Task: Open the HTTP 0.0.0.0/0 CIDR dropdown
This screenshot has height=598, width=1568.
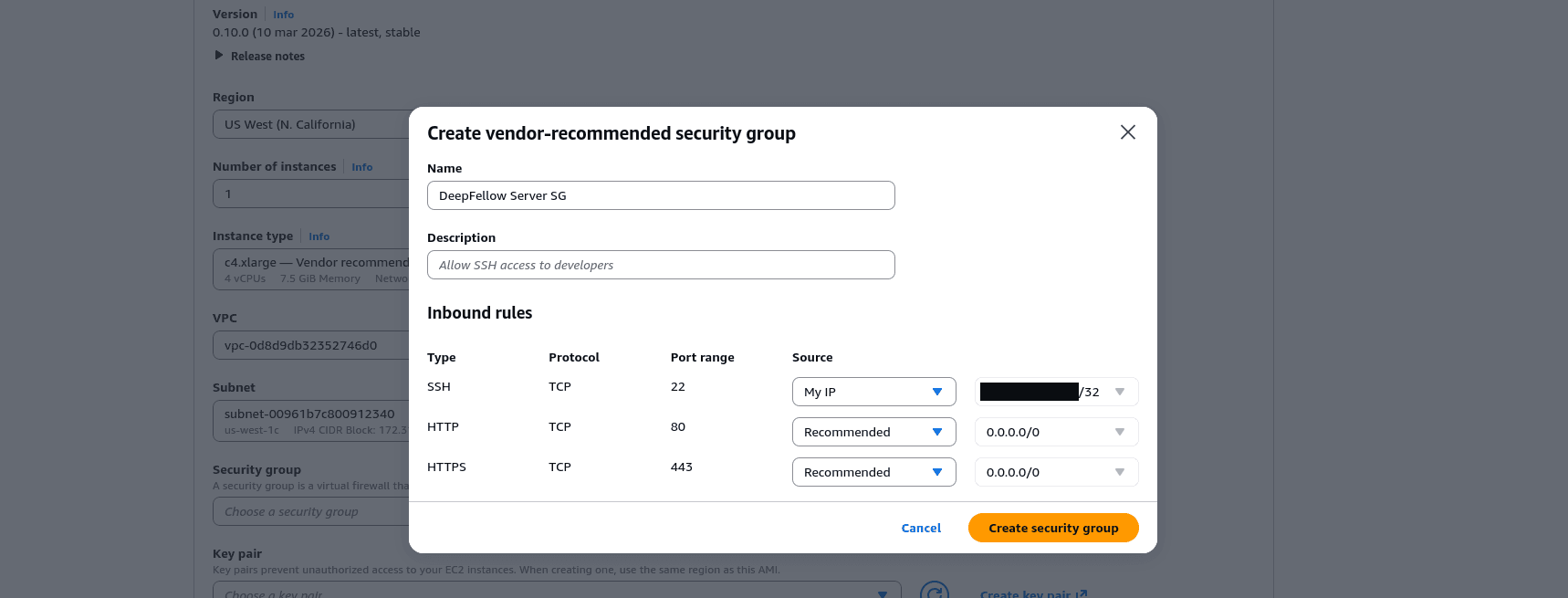Action: coord(1056,432)
